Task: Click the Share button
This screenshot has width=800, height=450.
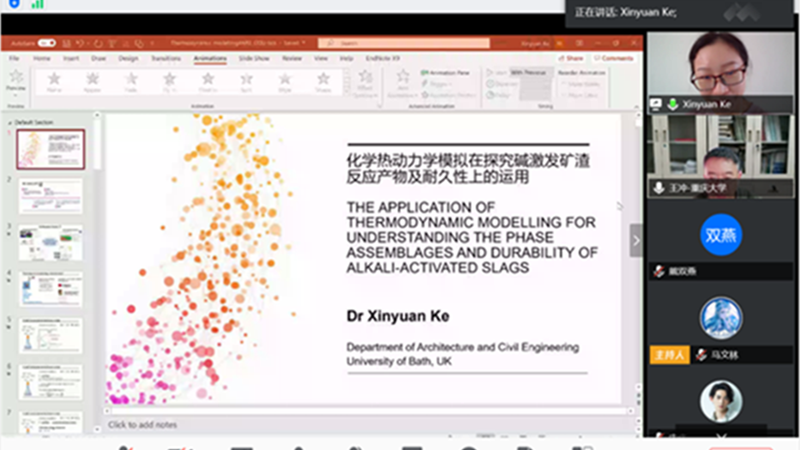Action: coord(570,58)
